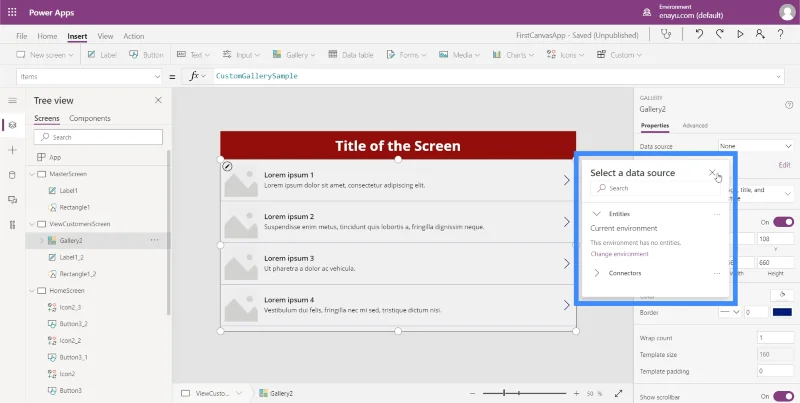Click the Redo arrow icon

point(719,34)
